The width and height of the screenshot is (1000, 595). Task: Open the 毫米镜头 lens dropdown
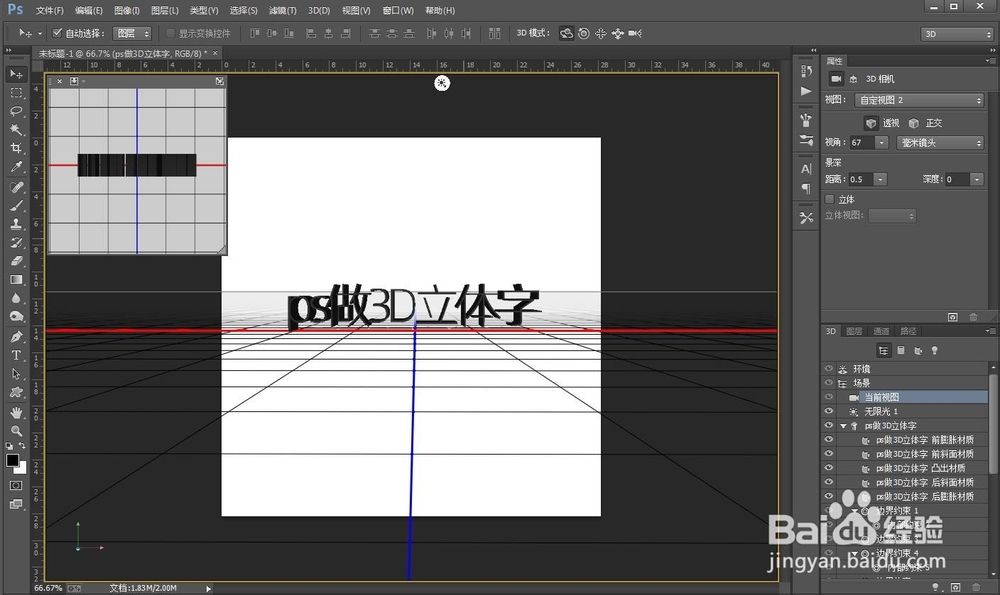pos(940,142)
